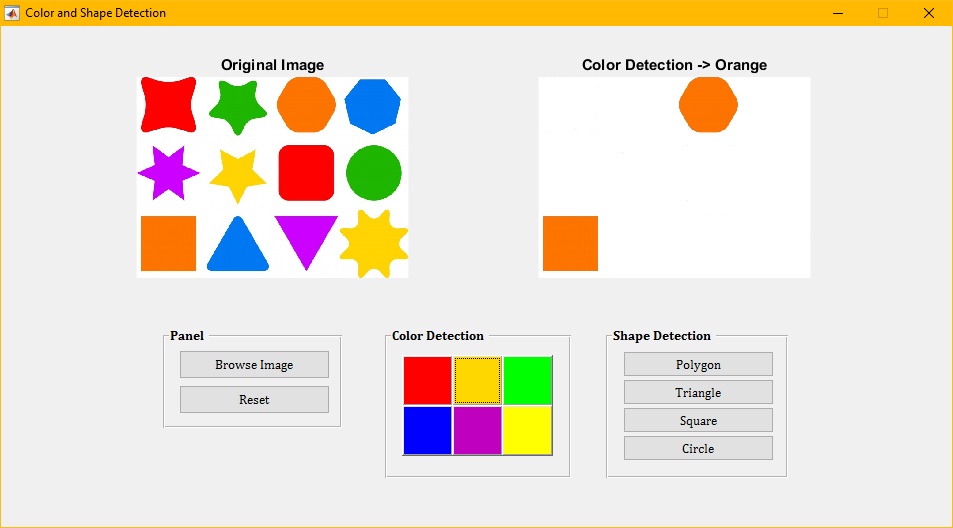953x528 pixels.
Task: Select the blue color detection swatch
Action: click(428, 430)
